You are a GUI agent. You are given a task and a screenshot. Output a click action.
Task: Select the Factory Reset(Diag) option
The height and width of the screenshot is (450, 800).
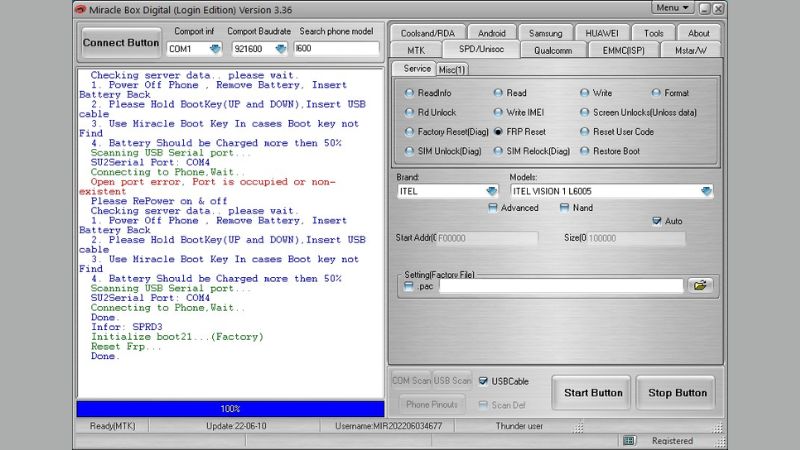[410, 131]
